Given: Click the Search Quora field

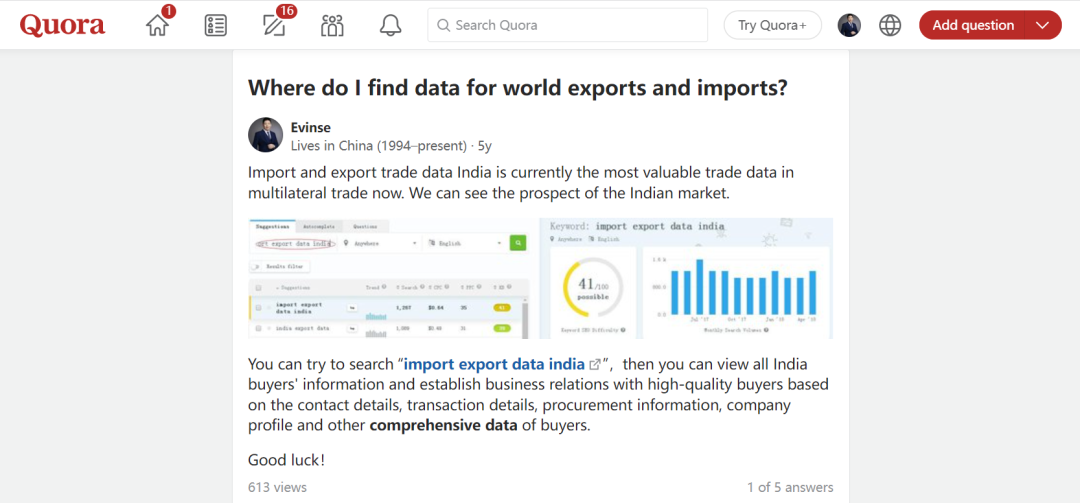Looking at the screenshot, I should pyautogui.click(x=570, y=25).
